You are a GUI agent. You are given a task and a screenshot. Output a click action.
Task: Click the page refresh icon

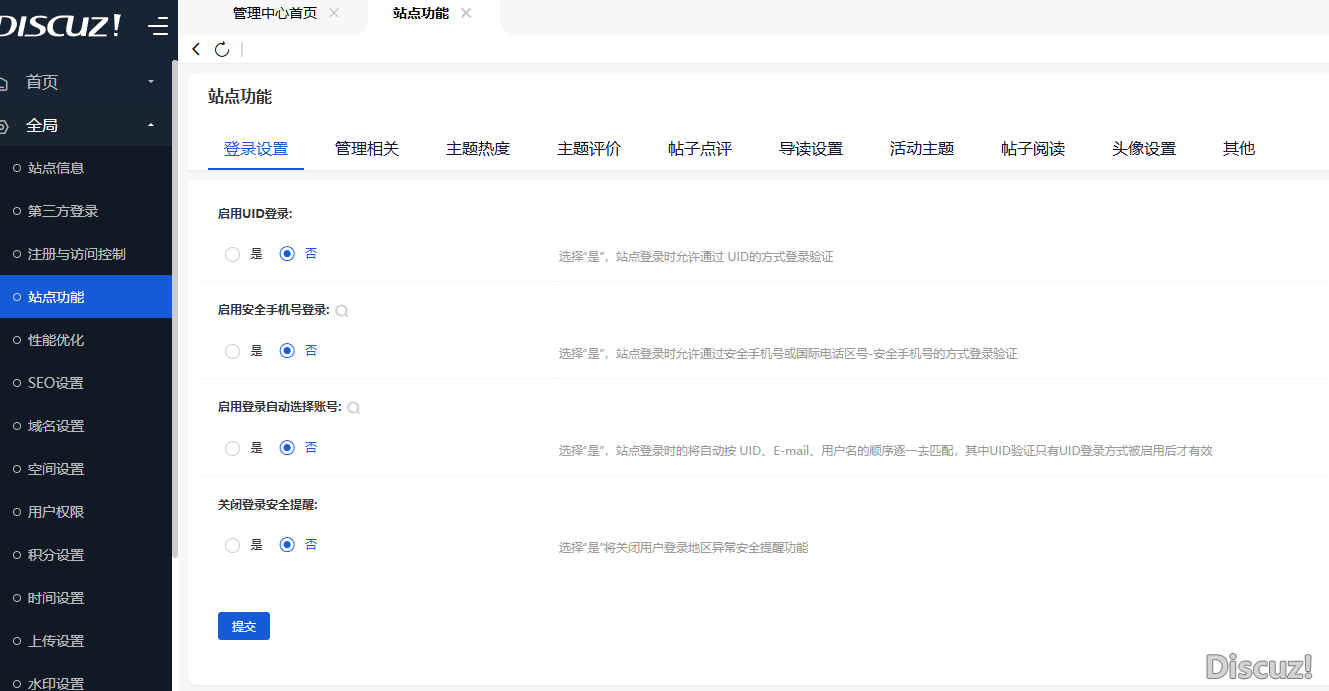point(222,49)
